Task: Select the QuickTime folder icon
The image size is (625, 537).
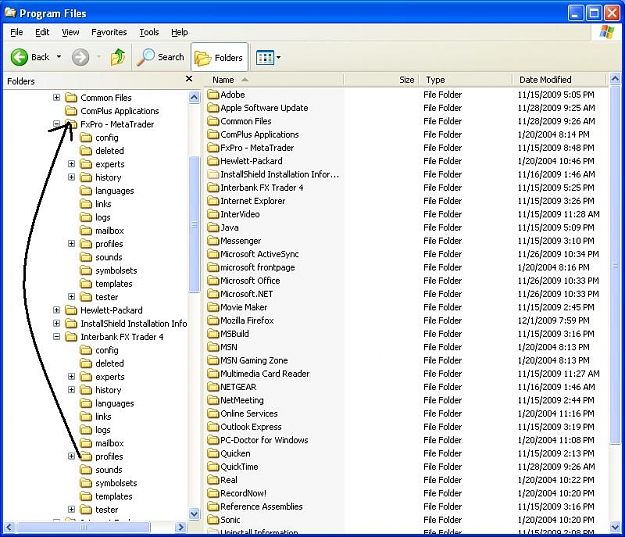Action: [213, 466]
